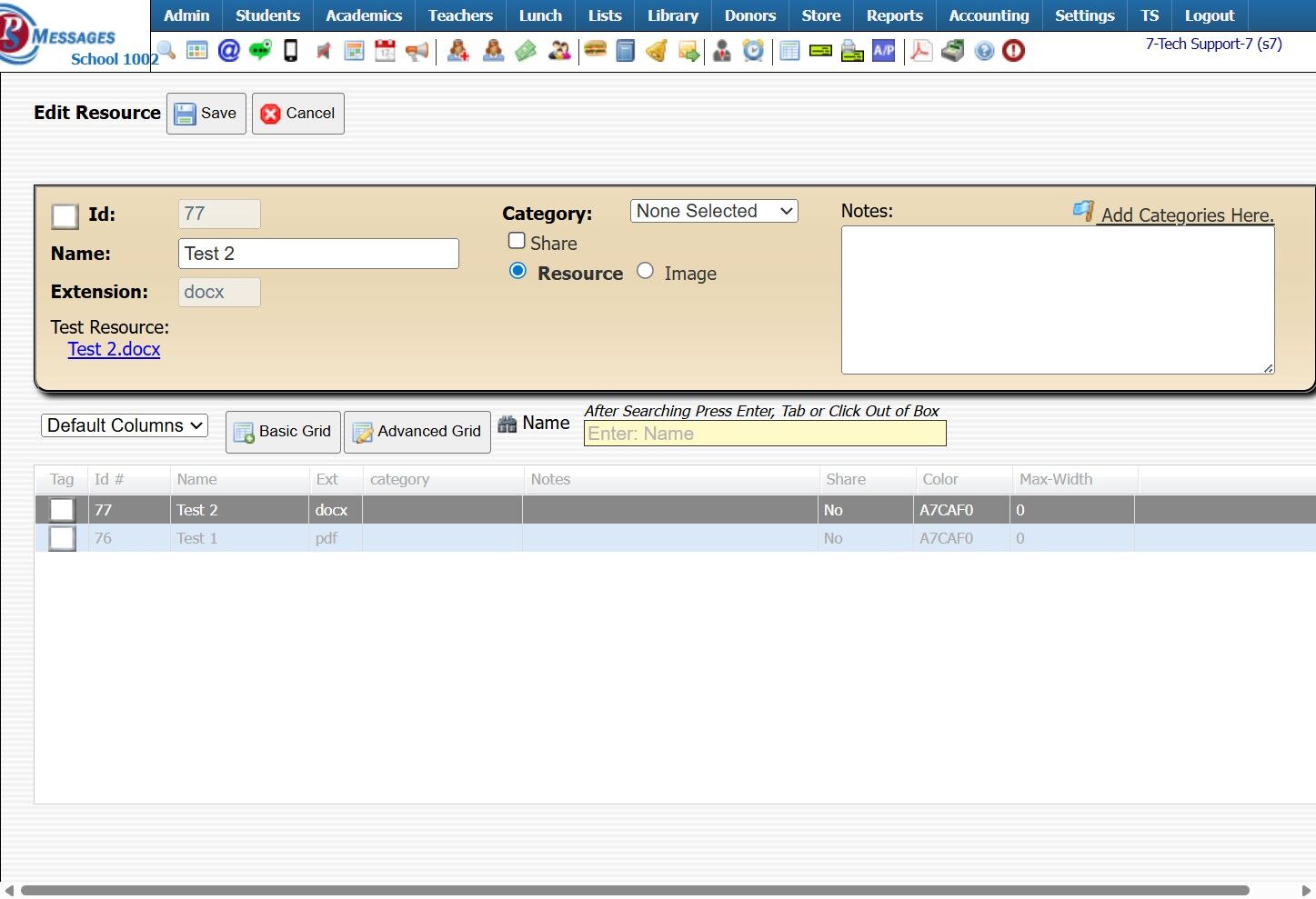The height and width of the screenshot is (899, 1316).
Task: Click the cash register icon
Action: coord(952,51)
